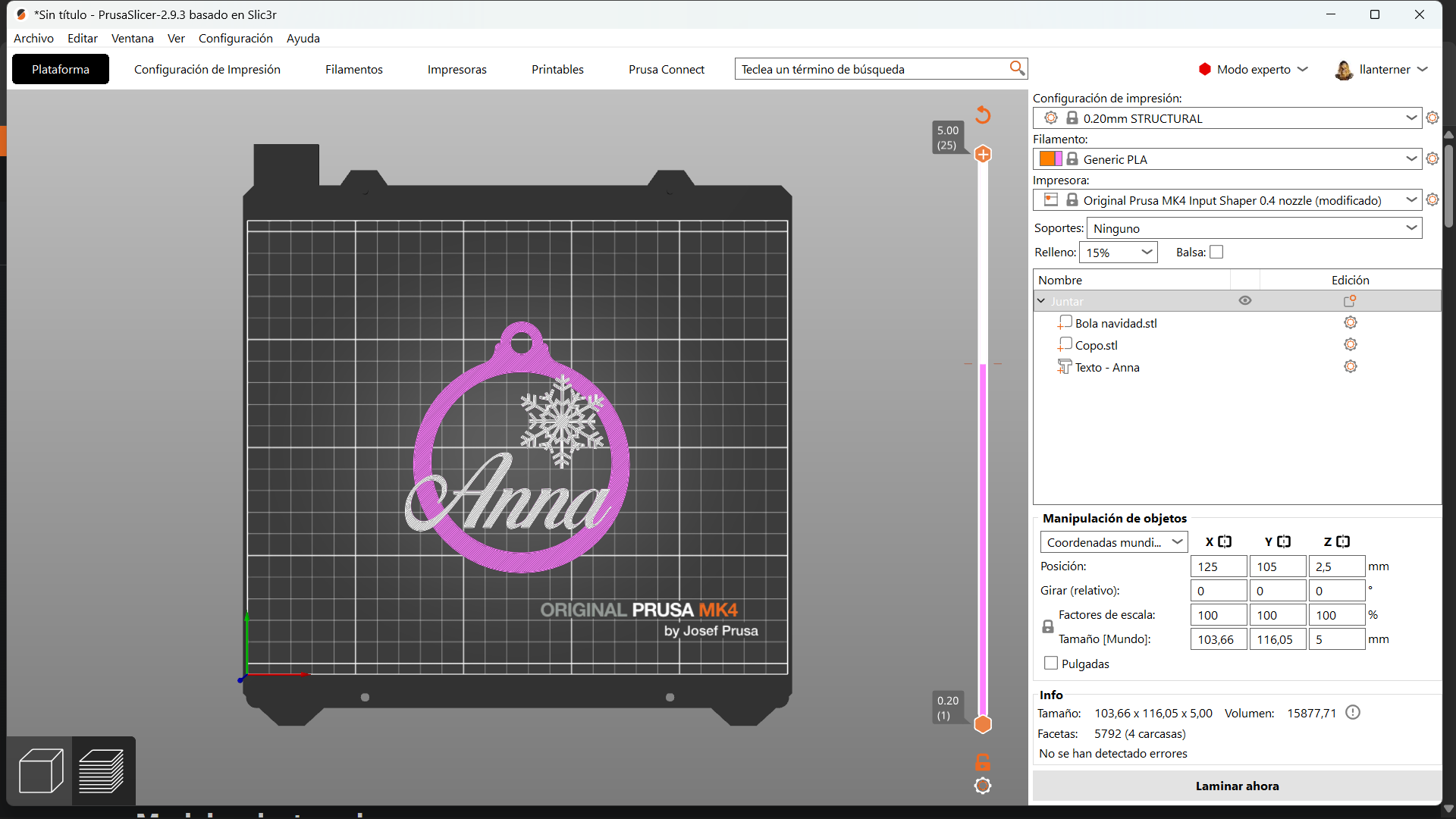Viewport: 1456px width, 819px height.
Task: Edit the filament preset cog
Action: pos(1432,158)
